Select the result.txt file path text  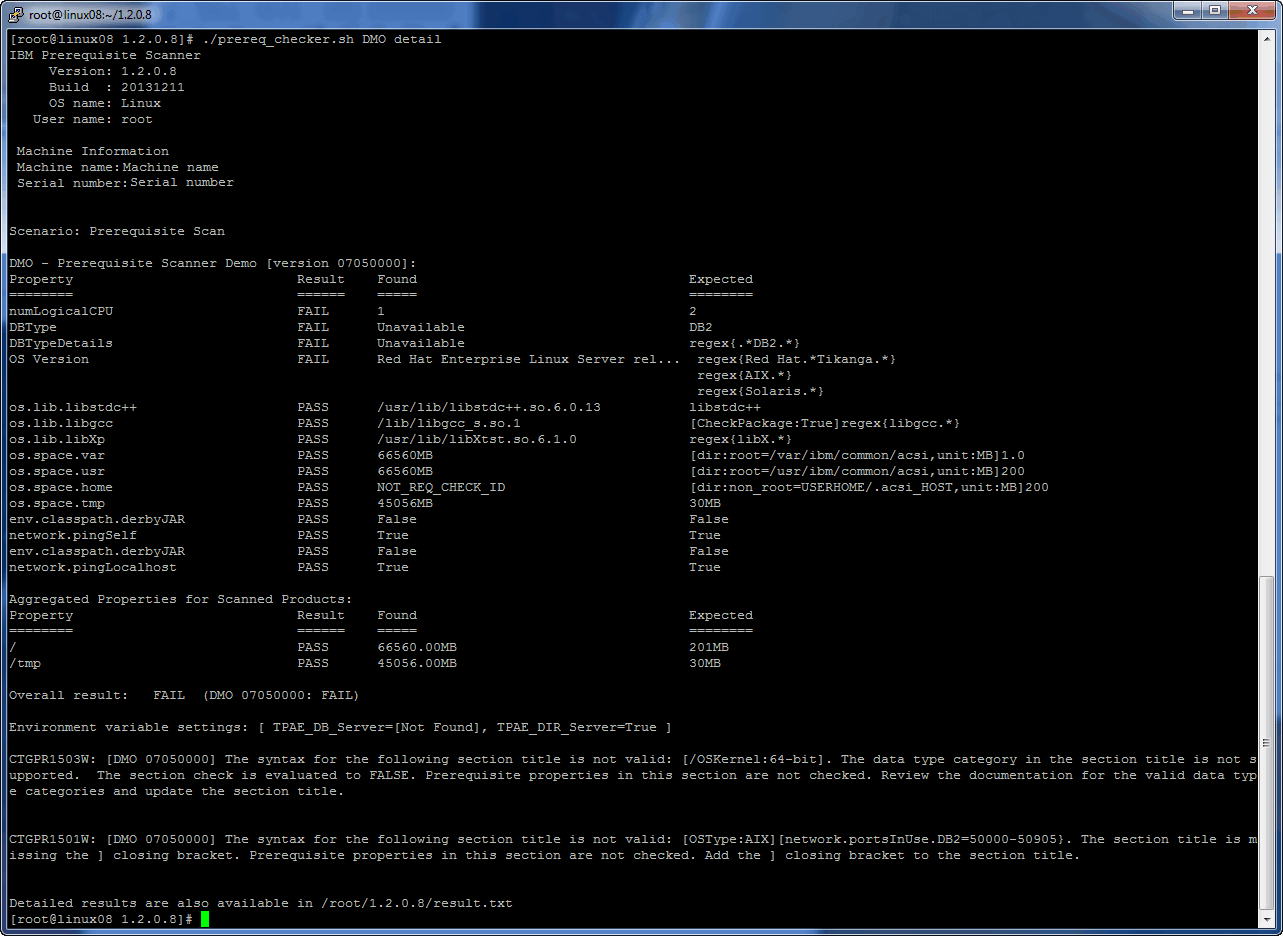point(419,902)
